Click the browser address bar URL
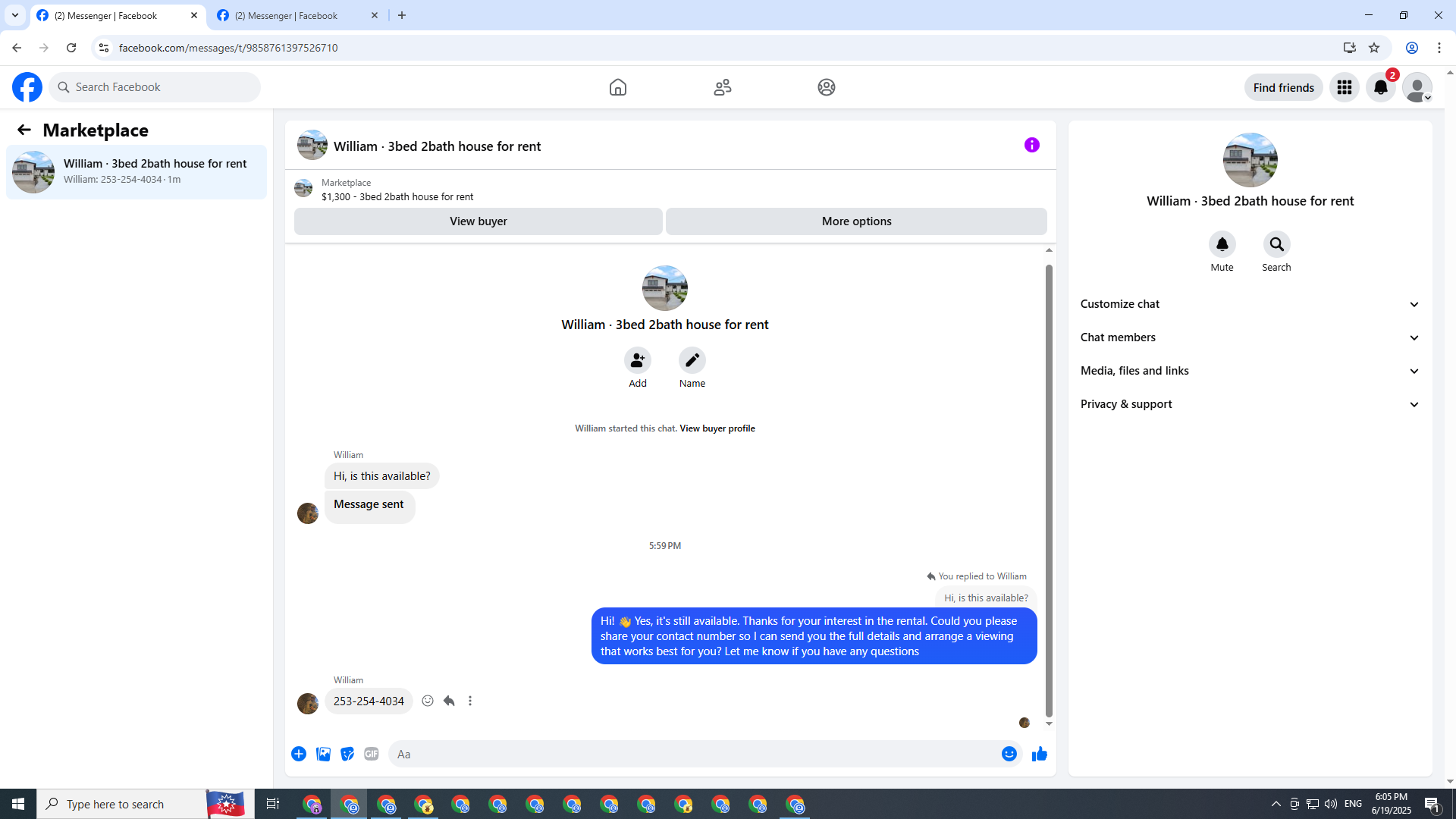This screenshot has width=1456, height=819. pos(228,48)
